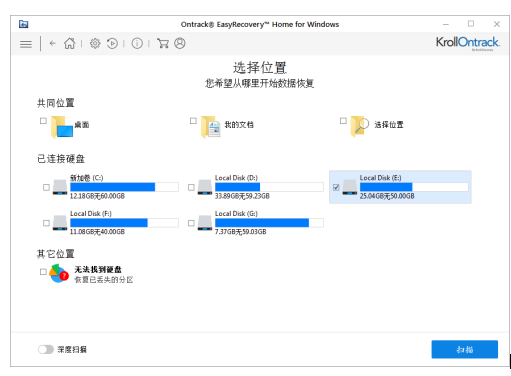This screenshot has height=376, width=511.
Task: Go back with the arrow icon
Action: [52, 43]
